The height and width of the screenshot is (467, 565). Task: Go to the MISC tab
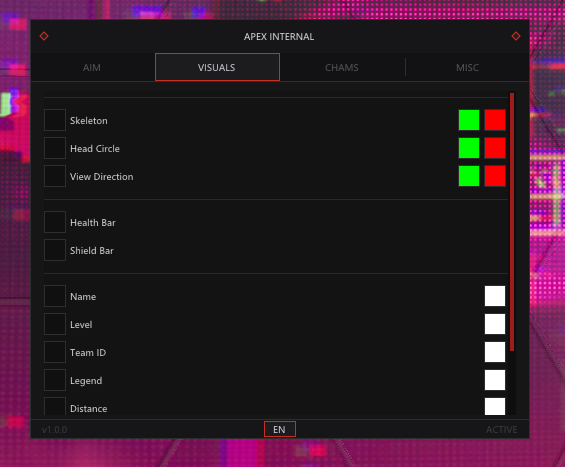[x=467, y=67]
